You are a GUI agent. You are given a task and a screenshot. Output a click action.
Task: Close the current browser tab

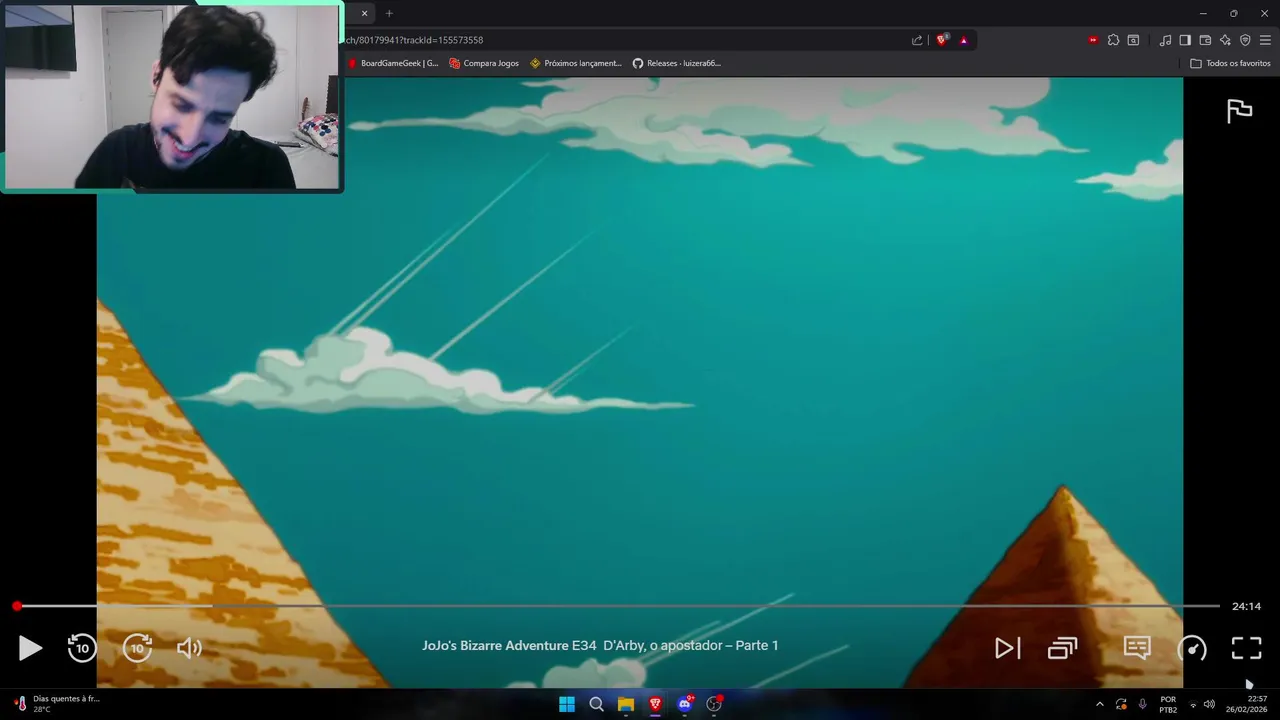click(364, 13)
